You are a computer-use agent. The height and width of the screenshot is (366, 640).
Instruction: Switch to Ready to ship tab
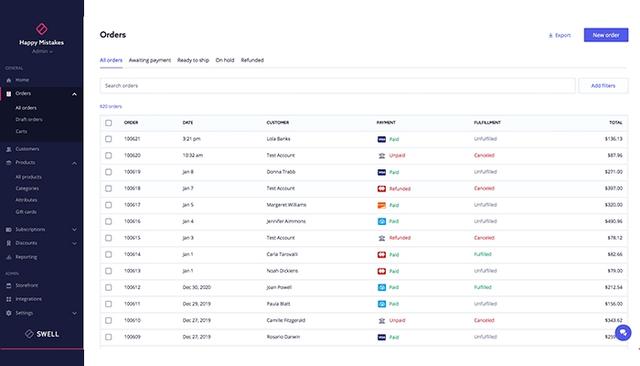tap(193, 60)
